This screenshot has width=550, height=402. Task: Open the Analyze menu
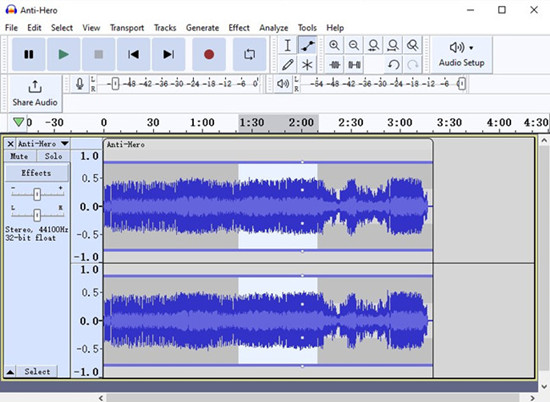click(274, 28)
